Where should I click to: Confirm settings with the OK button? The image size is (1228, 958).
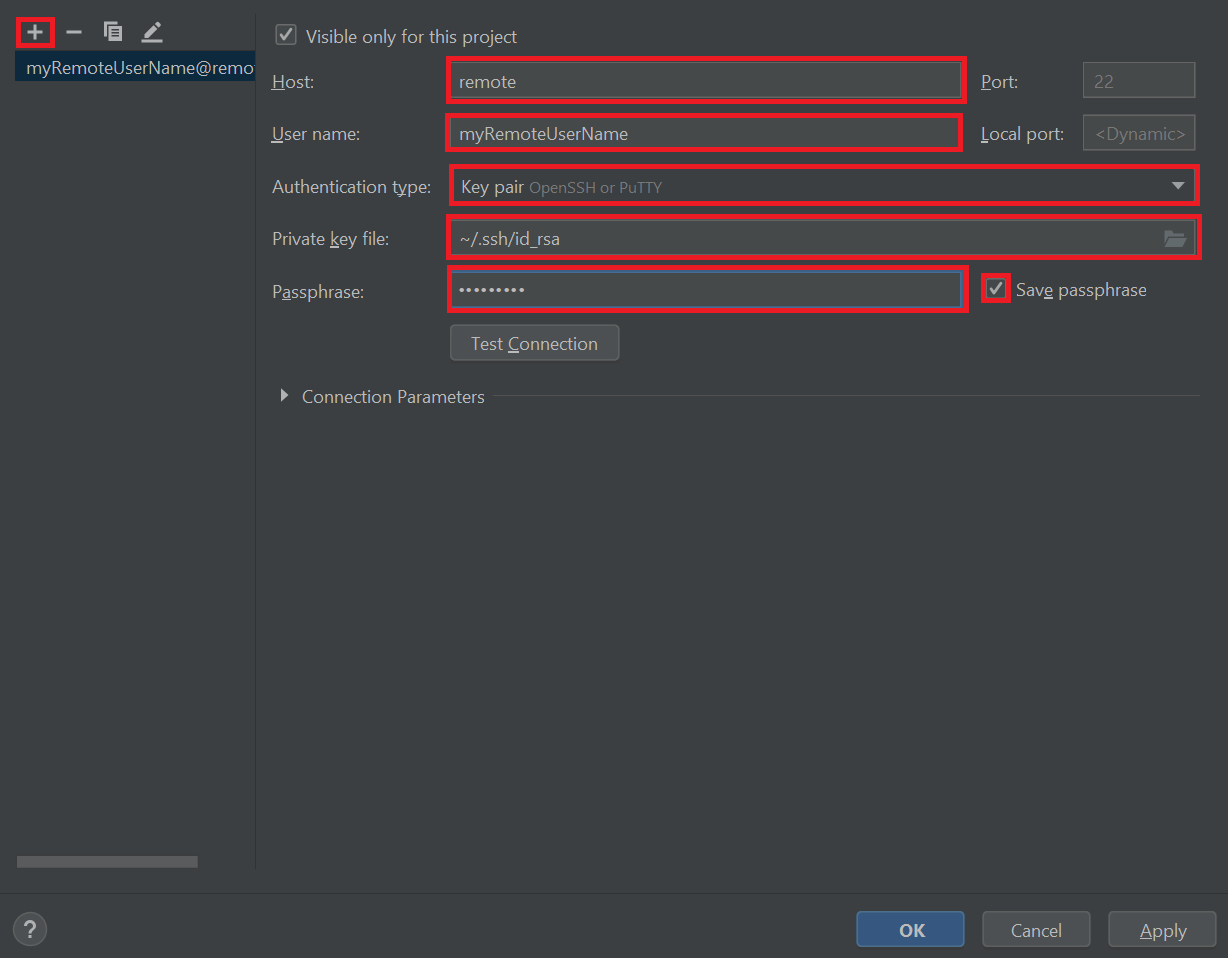click(x=910, y=929)
